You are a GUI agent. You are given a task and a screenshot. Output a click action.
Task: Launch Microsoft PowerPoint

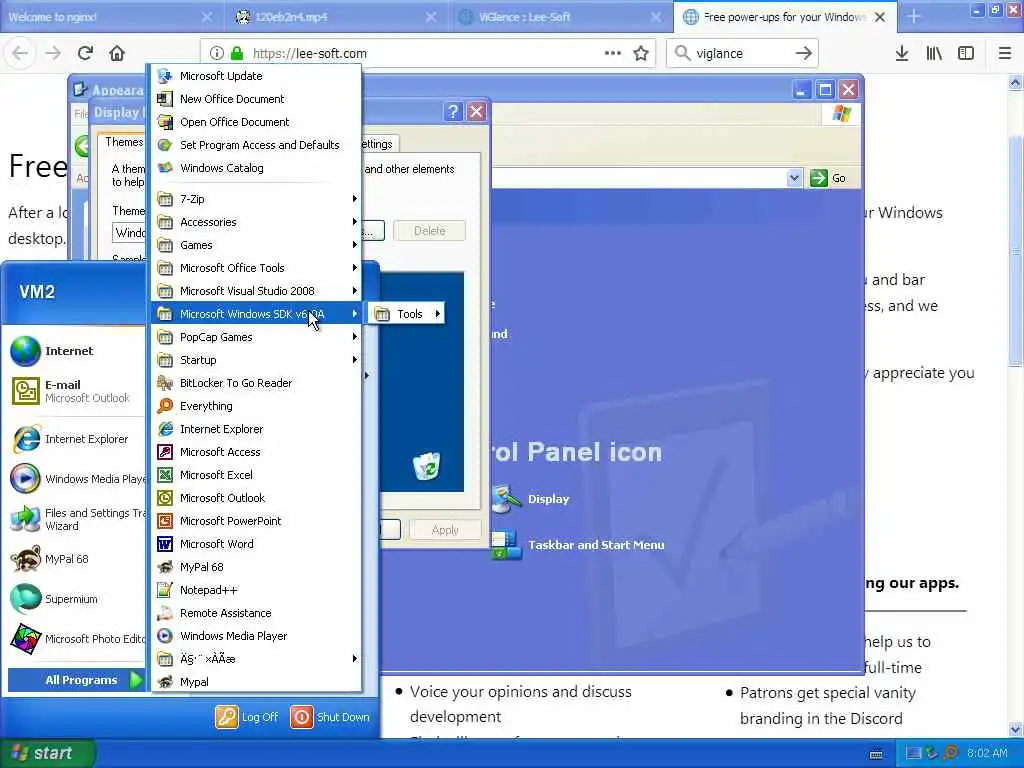[x=256, y=520]
